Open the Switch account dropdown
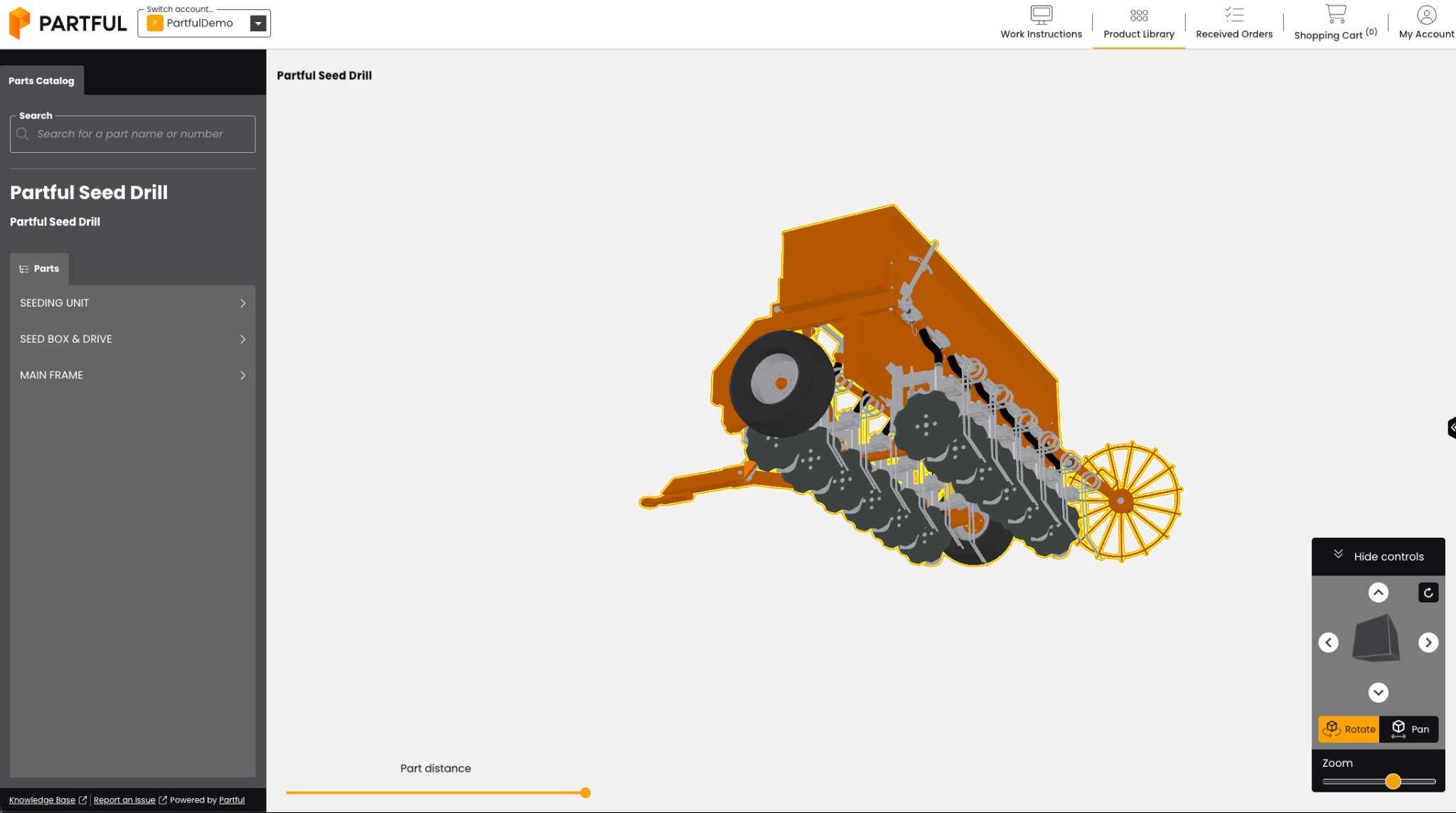 258,23
